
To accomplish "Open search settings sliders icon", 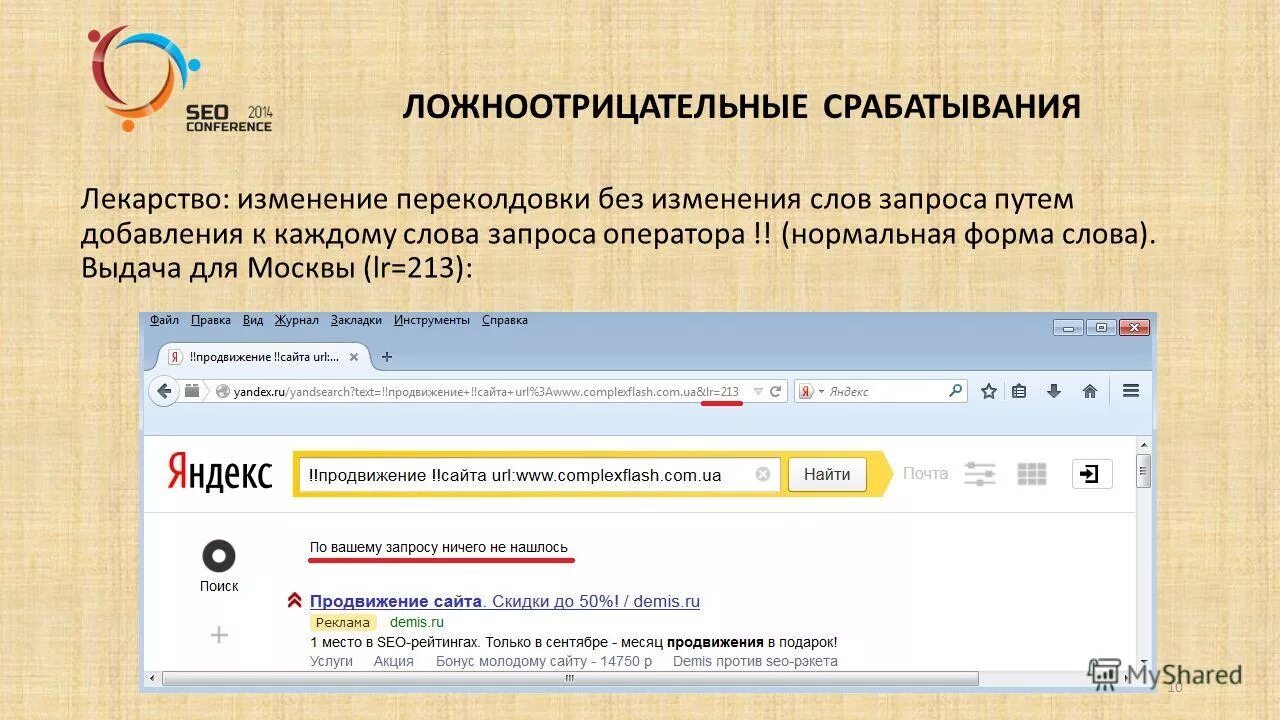I will [x=980, y=474].
